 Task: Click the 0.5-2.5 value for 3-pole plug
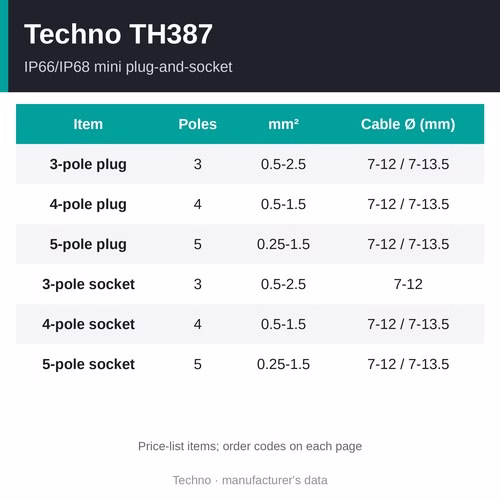pyautogui.click(x=283, y=164)
